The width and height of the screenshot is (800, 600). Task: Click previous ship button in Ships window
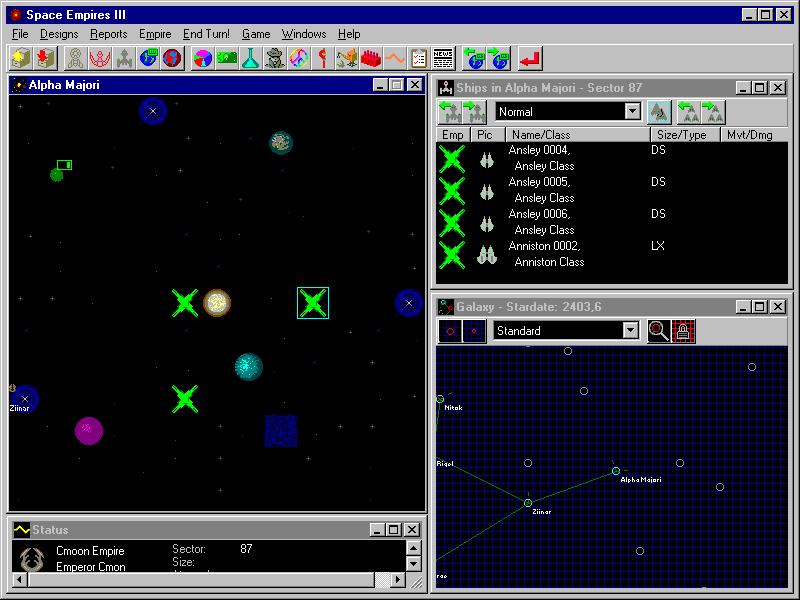pyautogui.click(x=450, y=112)
